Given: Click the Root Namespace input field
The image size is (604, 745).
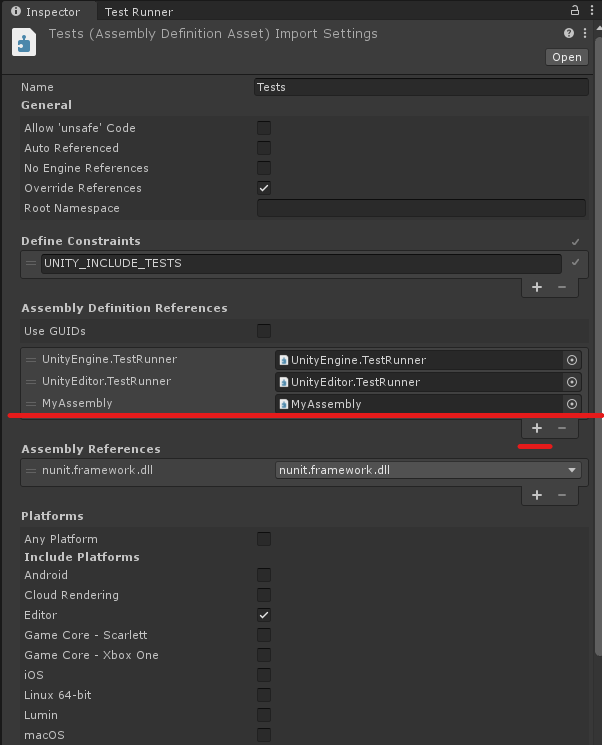Looking at the screenshot, I should (x=421, y=208).
